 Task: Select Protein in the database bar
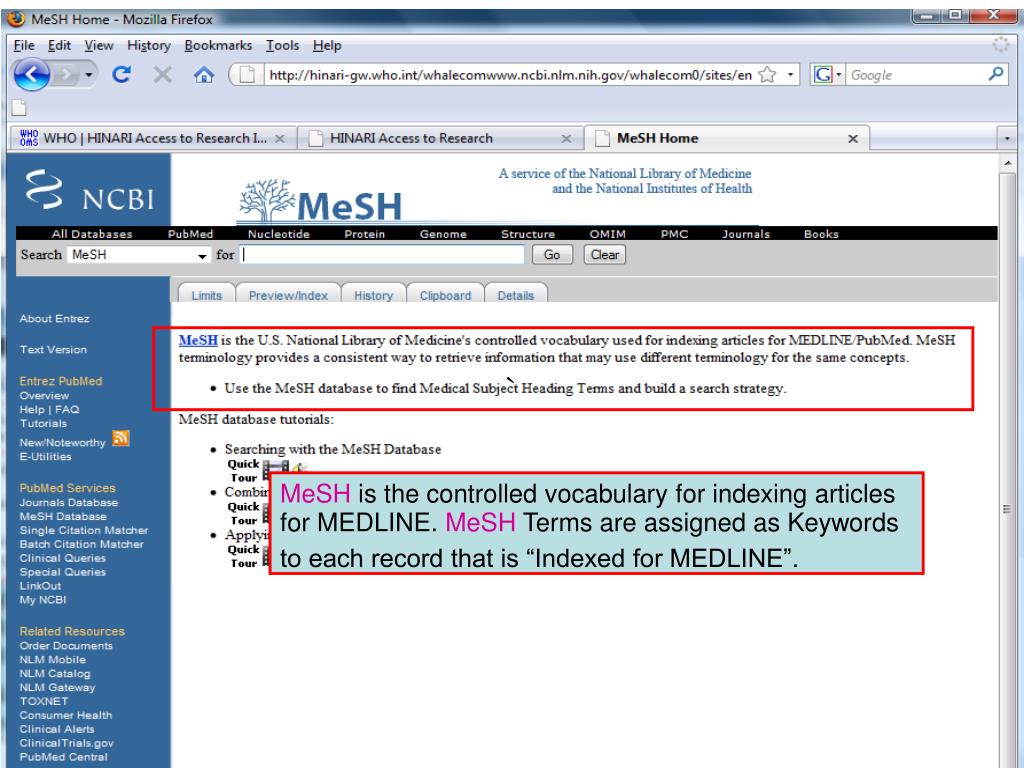click(364, 234)
